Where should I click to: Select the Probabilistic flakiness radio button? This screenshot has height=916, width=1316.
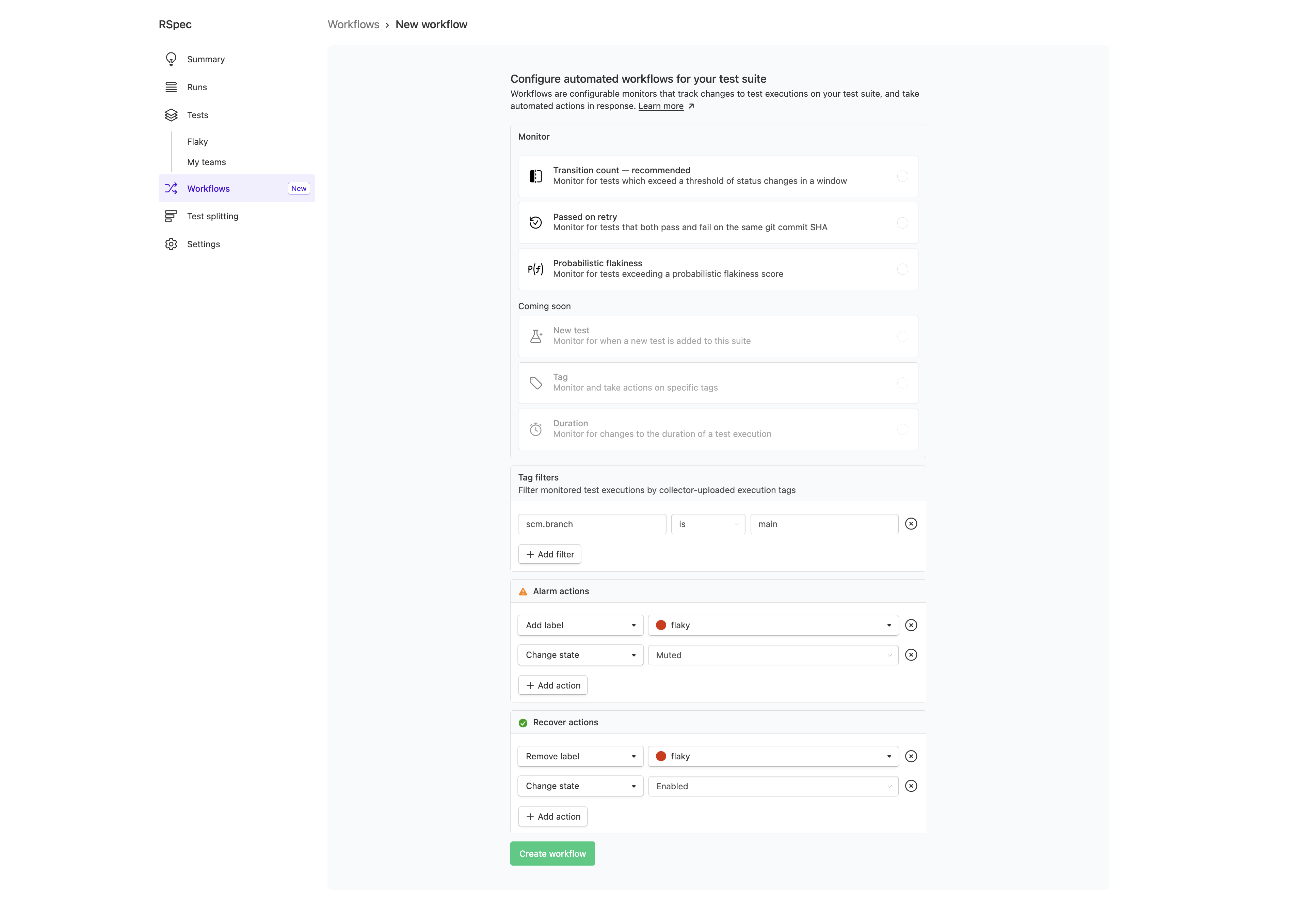[903, 269]
